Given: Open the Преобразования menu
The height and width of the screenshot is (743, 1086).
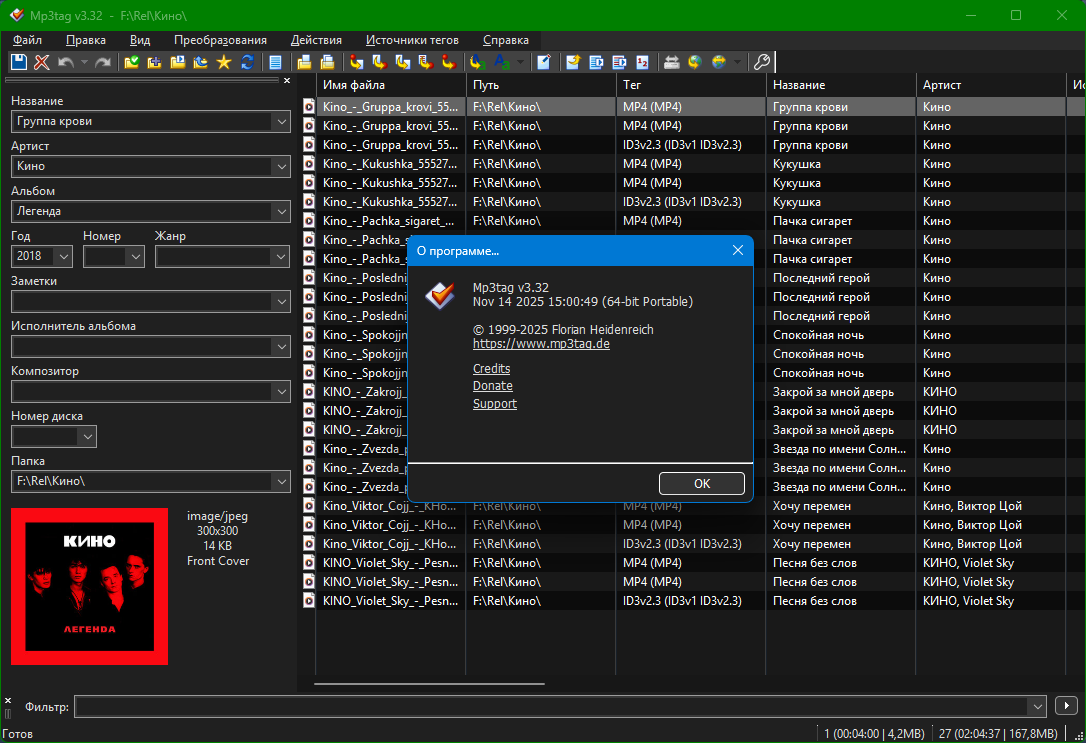Looking at the screenshot, I should coord(220,40).
